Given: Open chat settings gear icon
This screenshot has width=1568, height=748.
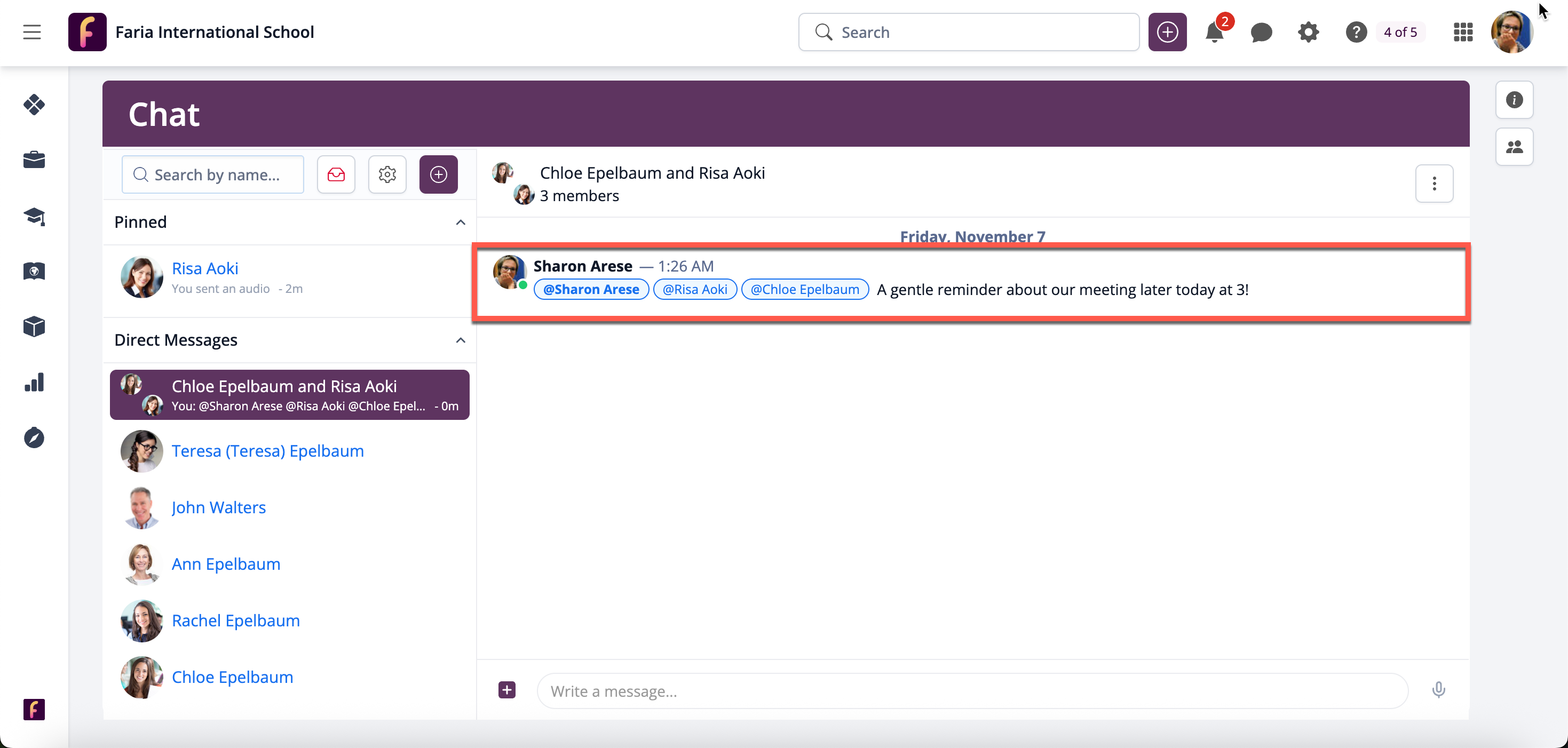Looking at the screenshot, I should 387,174.
